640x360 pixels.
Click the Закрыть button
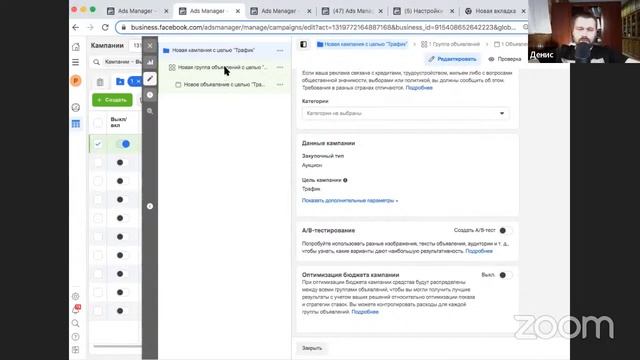[312, 348]
